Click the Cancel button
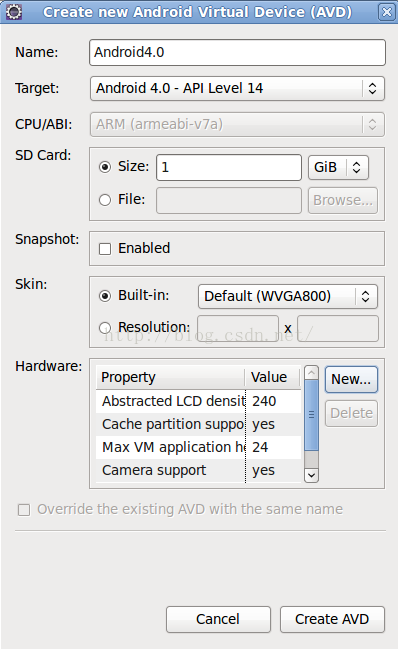This screenshot has width=398, height=649. [218, 619]
